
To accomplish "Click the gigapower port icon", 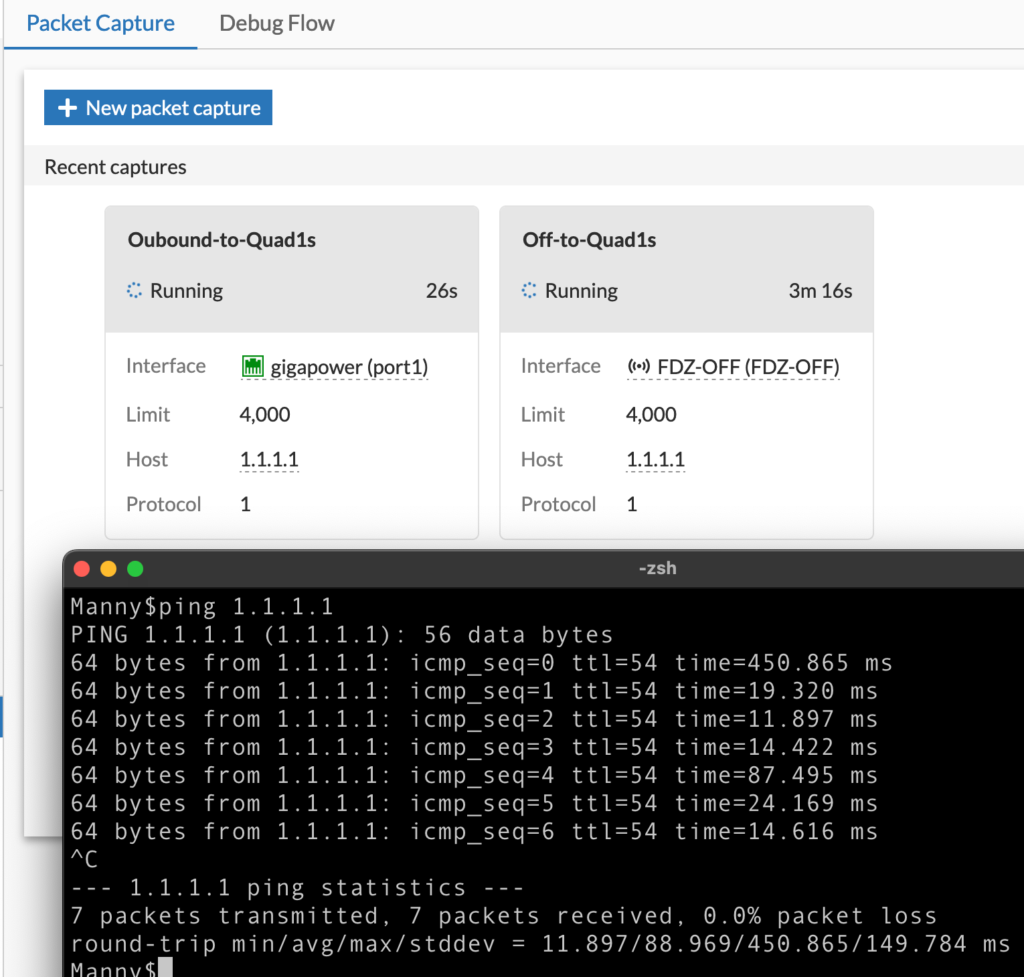I will coord(253,366).
